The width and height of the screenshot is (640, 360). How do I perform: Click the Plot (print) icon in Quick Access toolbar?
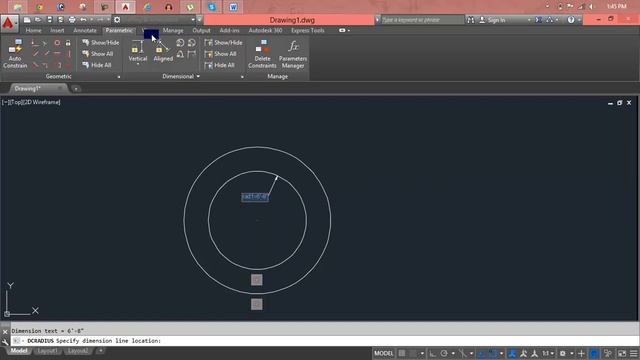[72, 20]
